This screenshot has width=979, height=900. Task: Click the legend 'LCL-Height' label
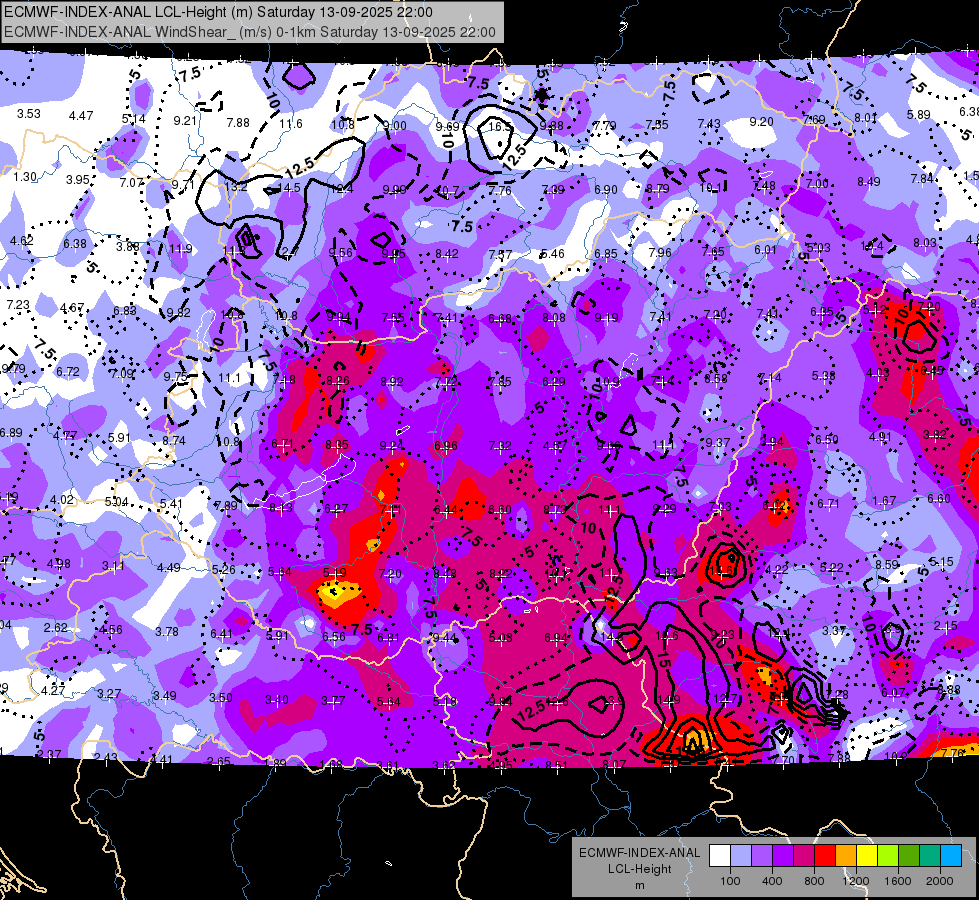point(640,869)
